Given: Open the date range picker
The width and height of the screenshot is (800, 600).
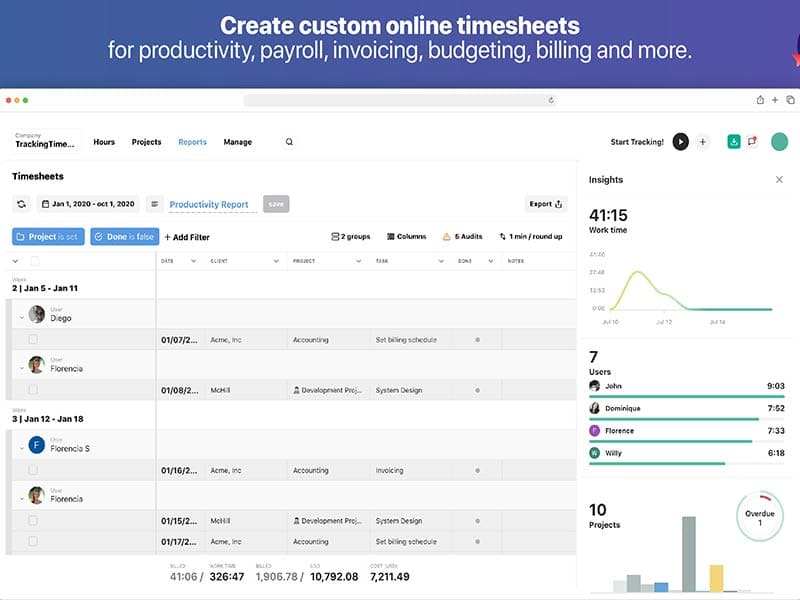Looking at the screenshot, I should (87, 204).
